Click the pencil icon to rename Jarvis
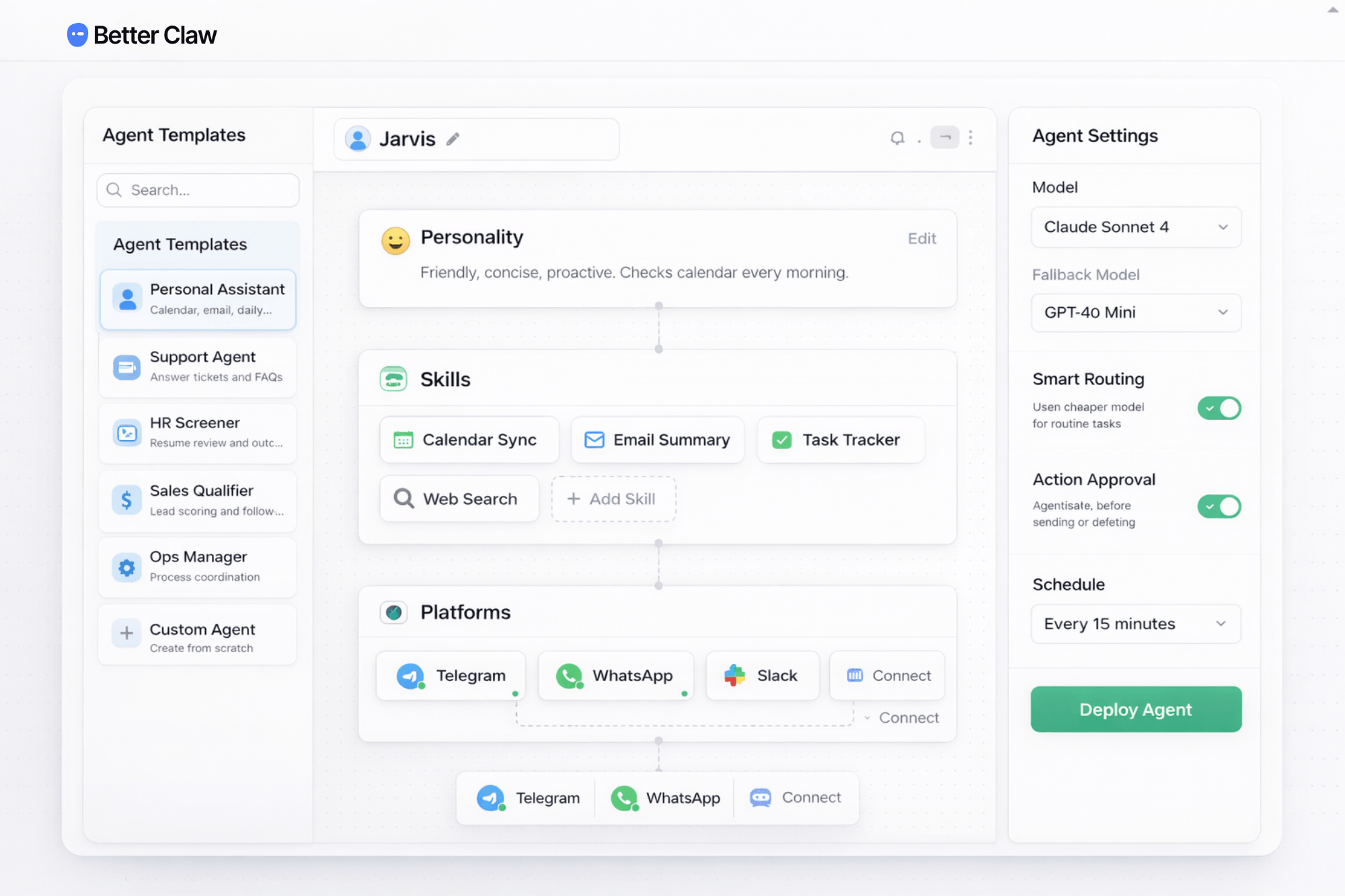Image resolution: width=1345 pixels, height=896 pixels. coord(453,138)
